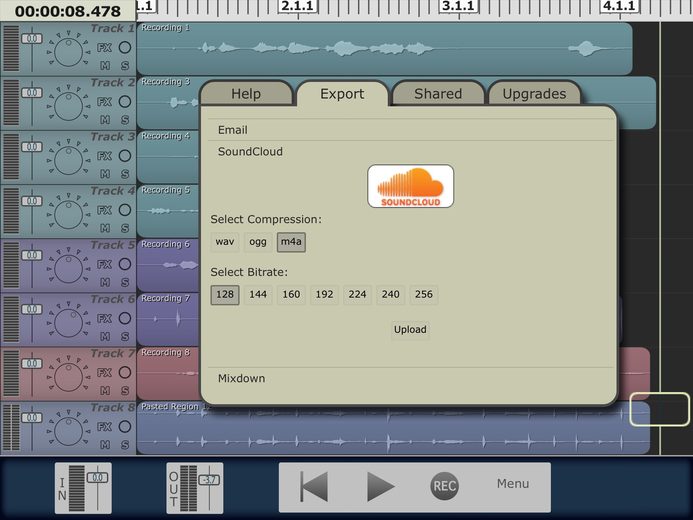Set bitrate to 256
The width and height of the screenshot is (693, 520).
(x=424, y=295)
